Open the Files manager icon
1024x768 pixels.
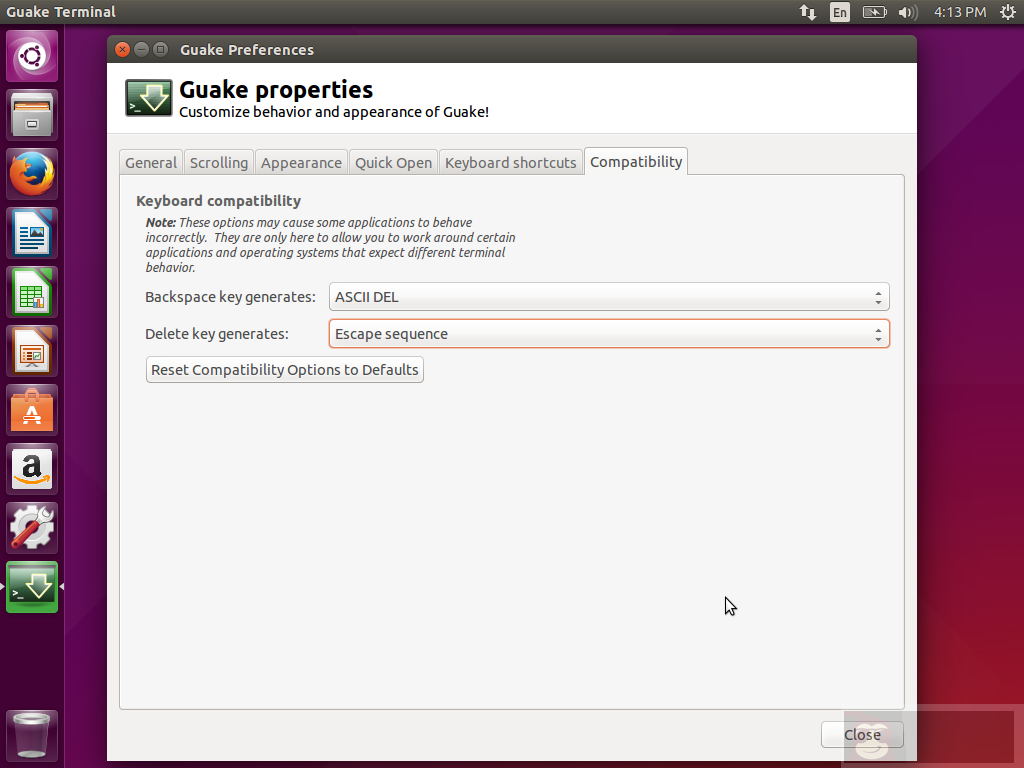point(32,115)
